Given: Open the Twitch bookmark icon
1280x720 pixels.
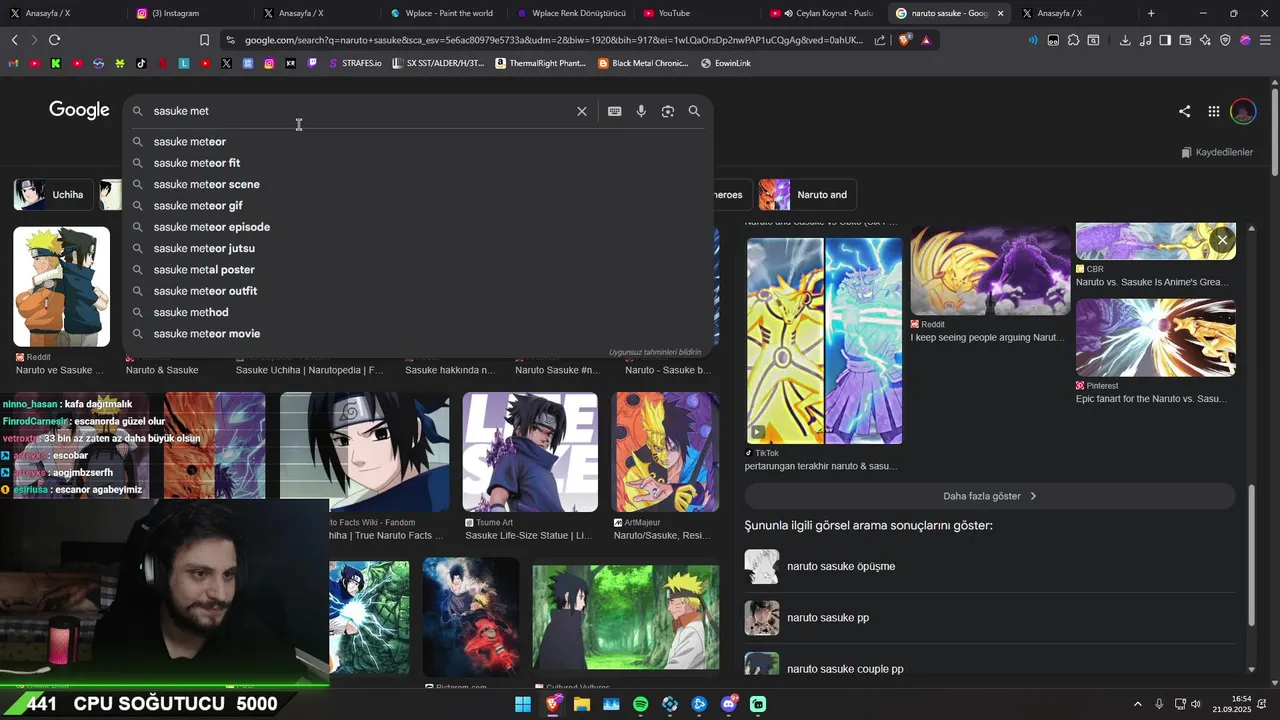Looking at the screenshot, I should (312, 63).
